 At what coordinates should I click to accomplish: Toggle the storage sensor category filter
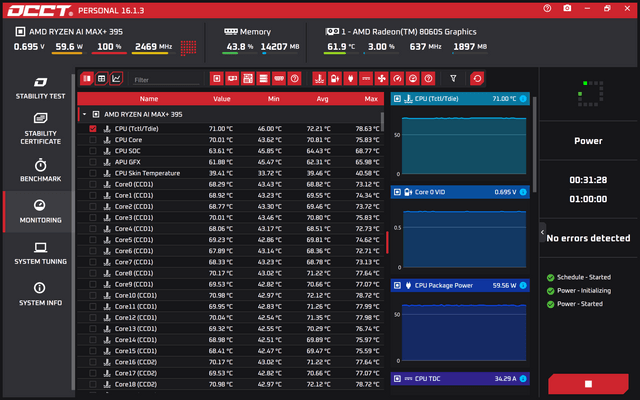pos(263,78)
